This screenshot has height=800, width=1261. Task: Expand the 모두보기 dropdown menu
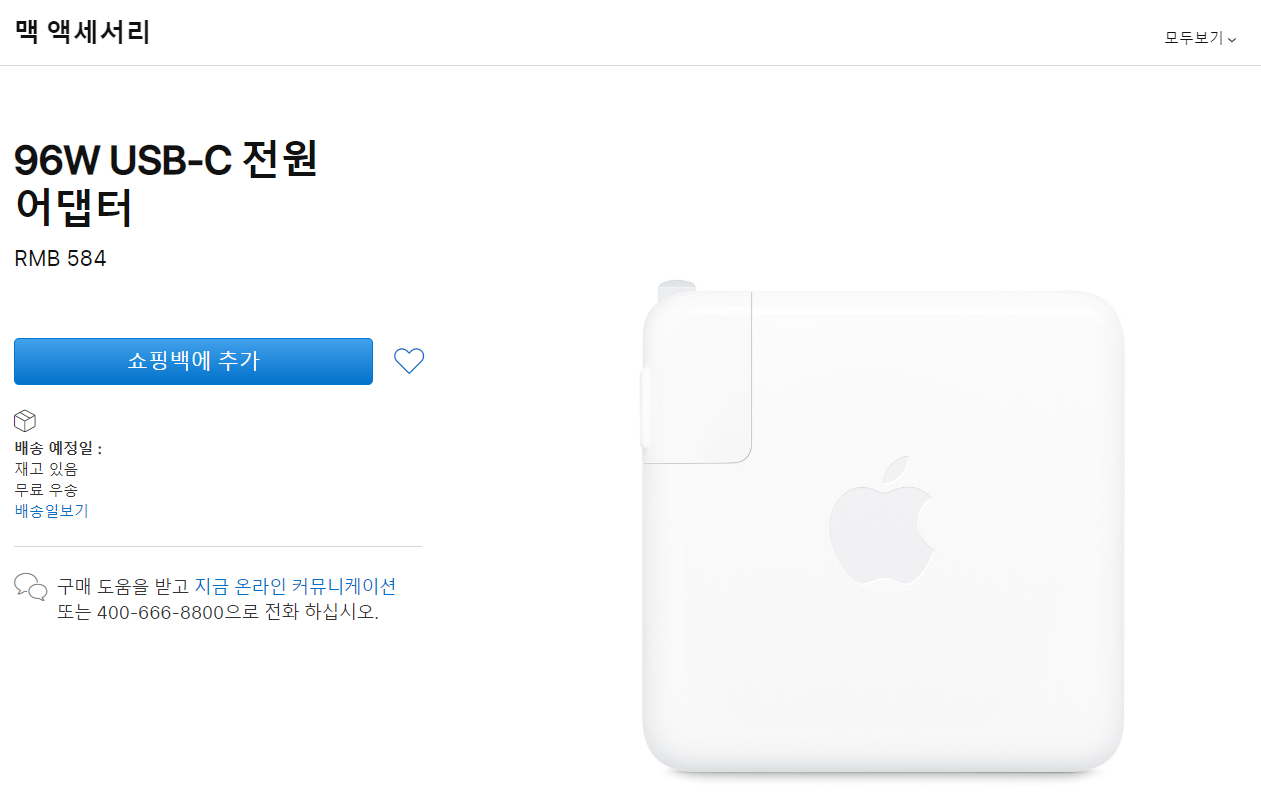[1200, 38]
